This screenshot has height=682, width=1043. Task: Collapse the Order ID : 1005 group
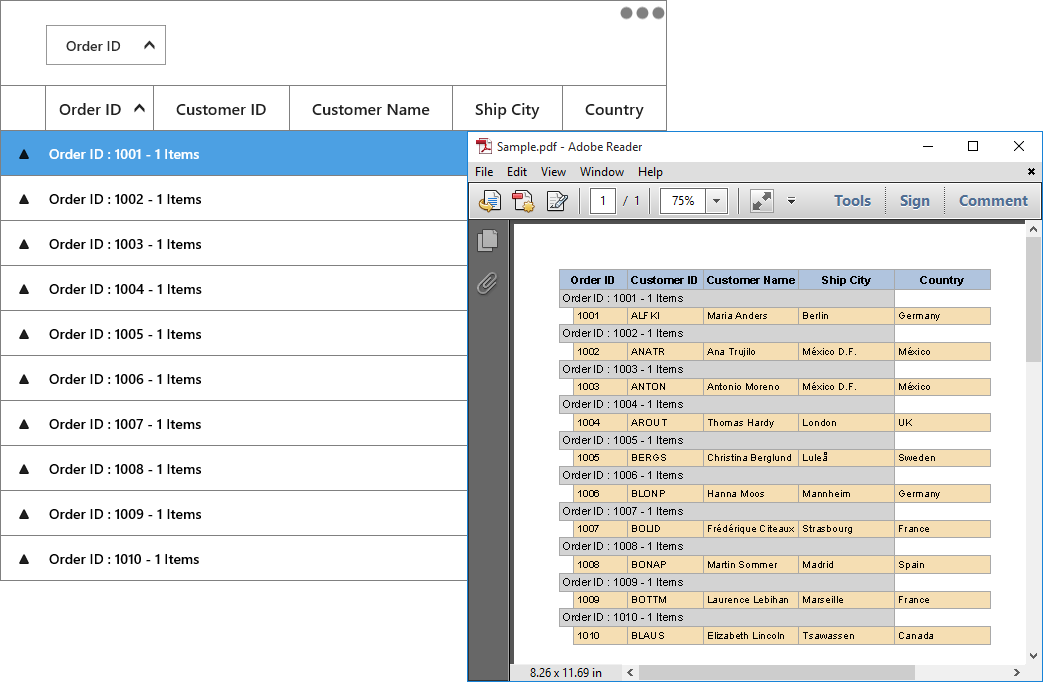[x=24, y=334]
